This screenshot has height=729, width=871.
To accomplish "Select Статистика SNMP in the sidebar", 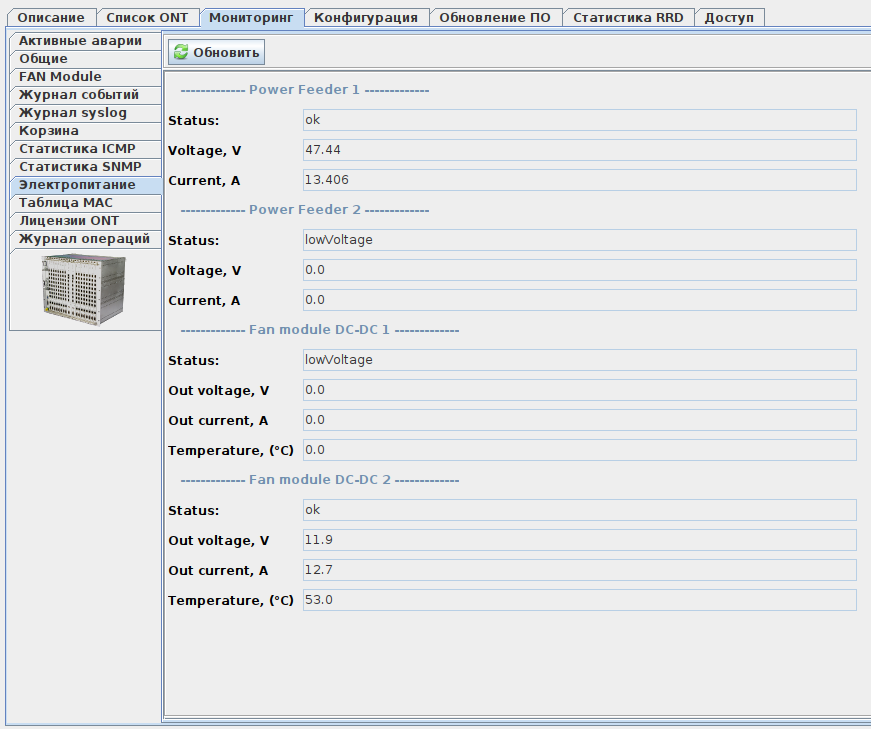I will [x=80, y=167].
